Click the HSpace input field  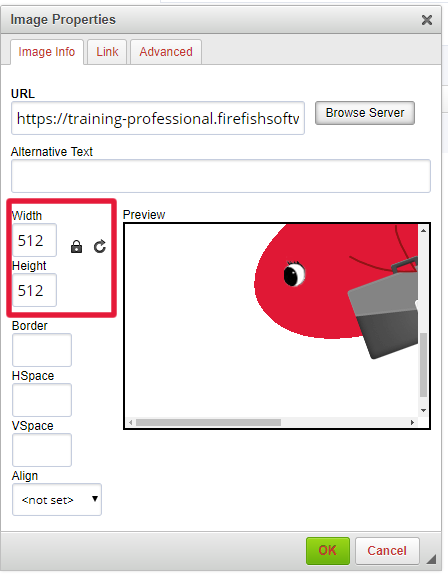42,400
